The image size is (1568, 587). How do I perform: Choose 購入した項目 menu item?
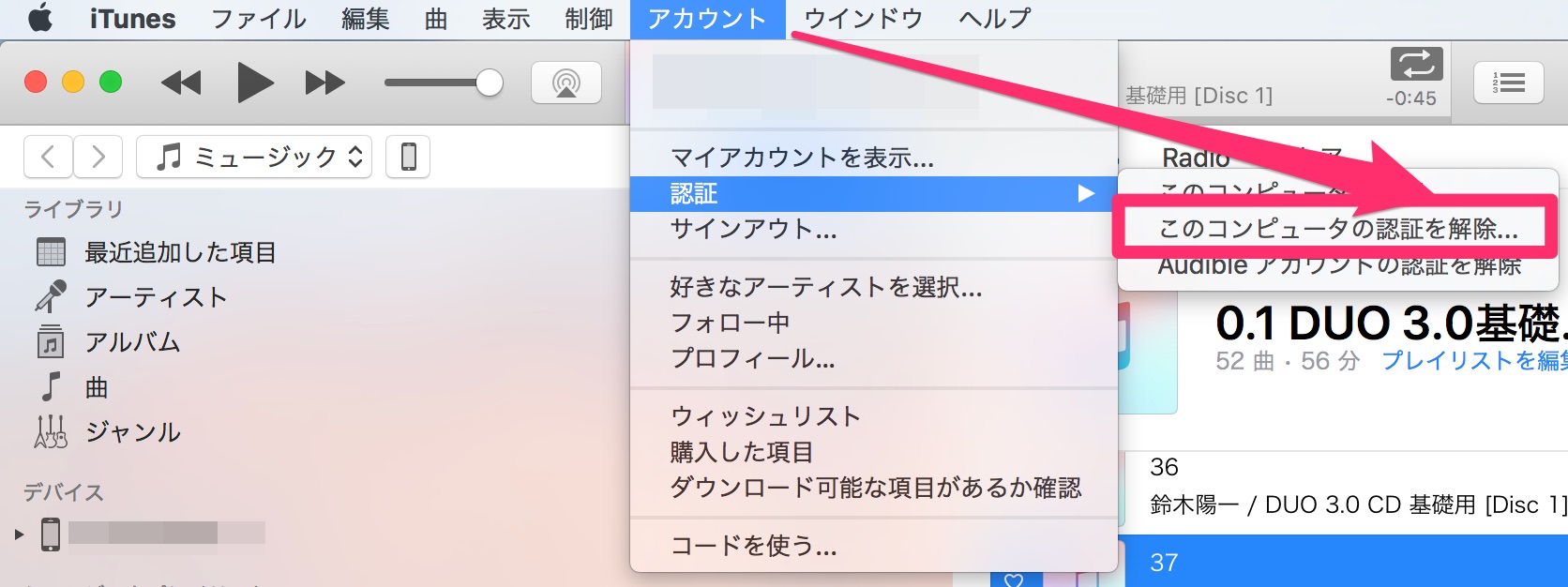pyautogui.click(x=874, y=452)
